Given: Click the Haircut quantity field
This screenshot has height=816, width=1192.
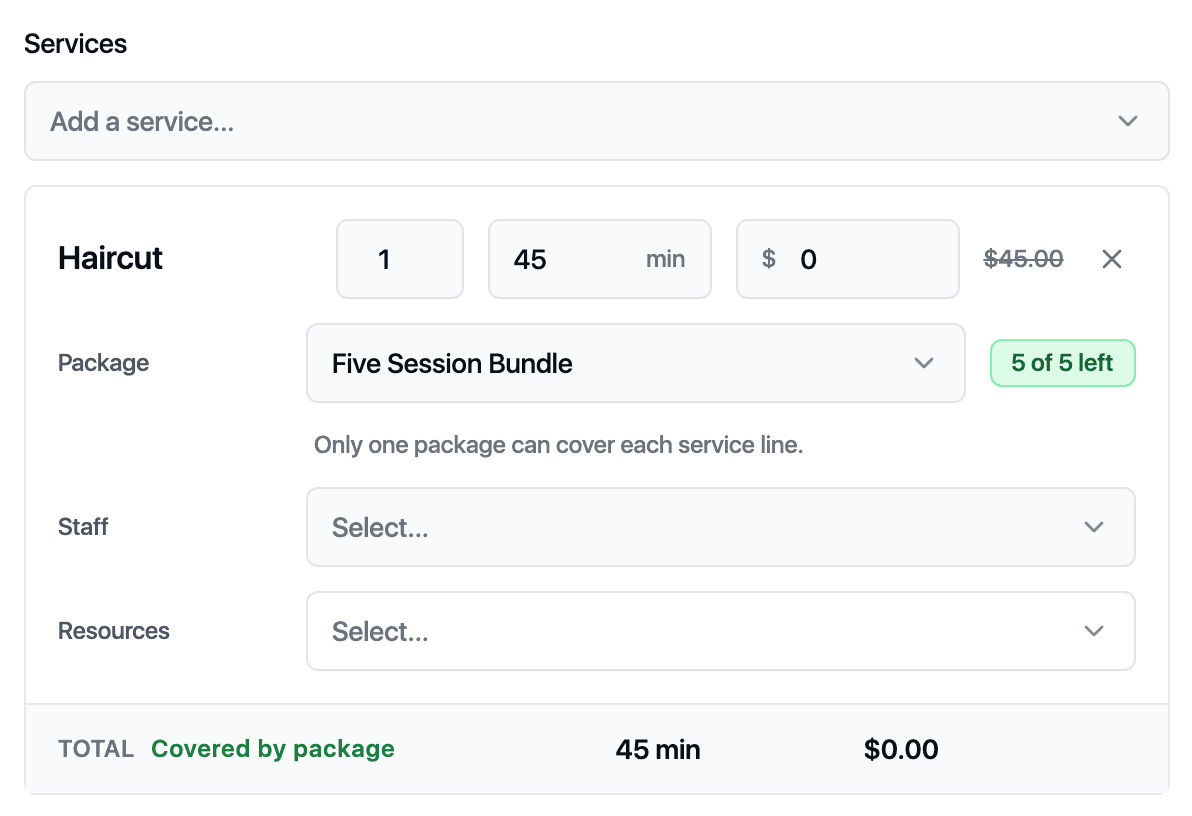Looking at the screenshot, I should click(400, 259).
